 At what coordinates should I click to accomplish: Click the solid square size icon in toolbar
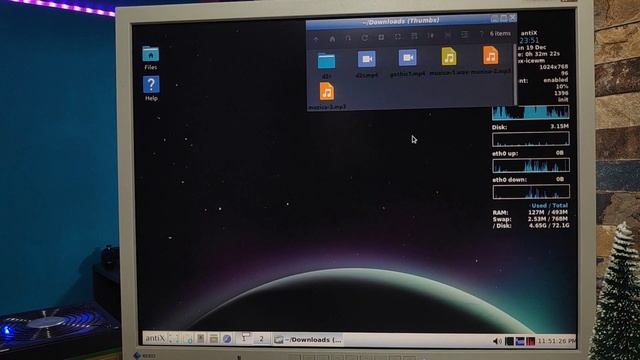(381, 37)
